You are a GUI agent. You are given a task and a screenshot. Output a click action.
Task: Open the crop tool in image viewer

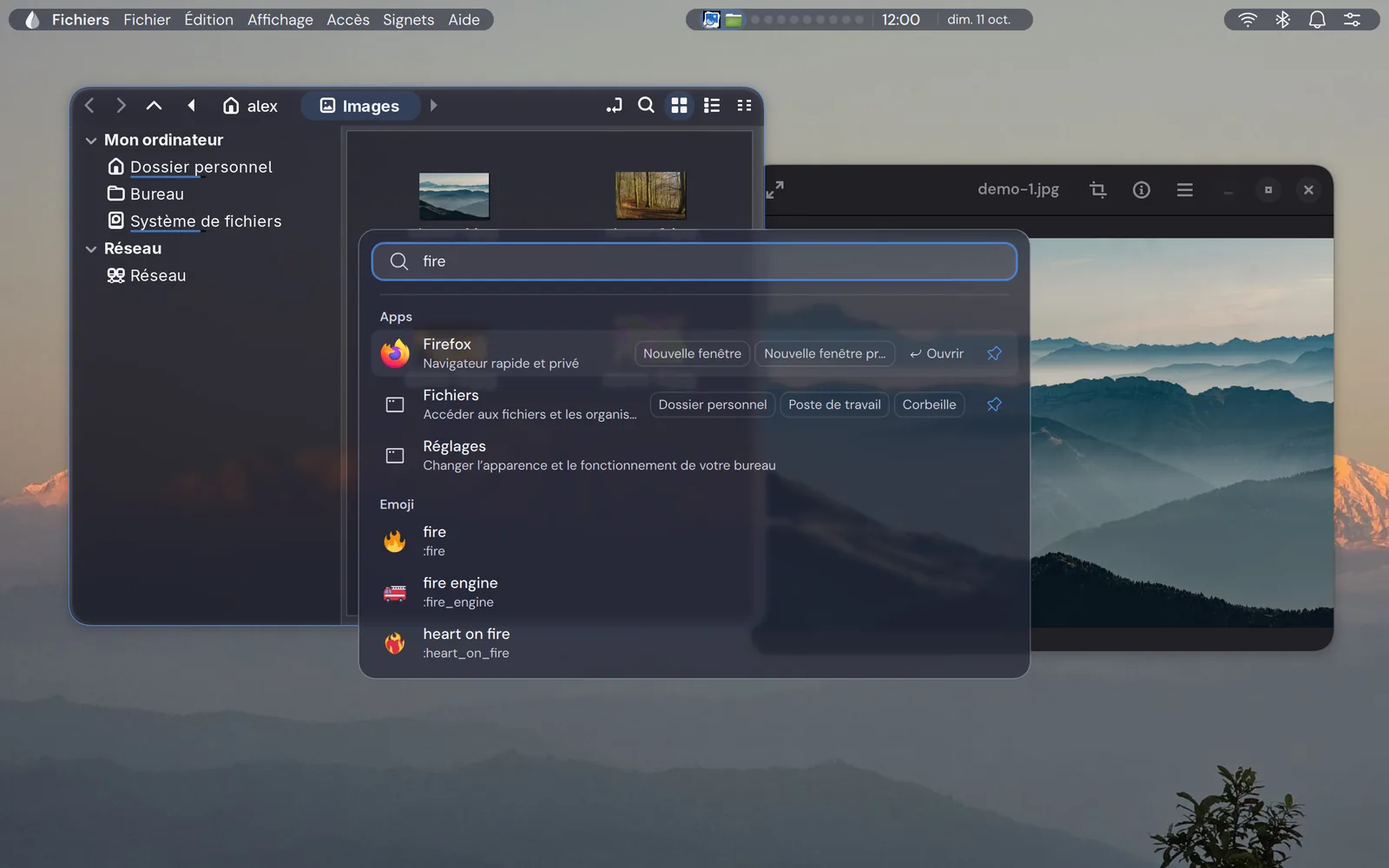pos(1098,189)
